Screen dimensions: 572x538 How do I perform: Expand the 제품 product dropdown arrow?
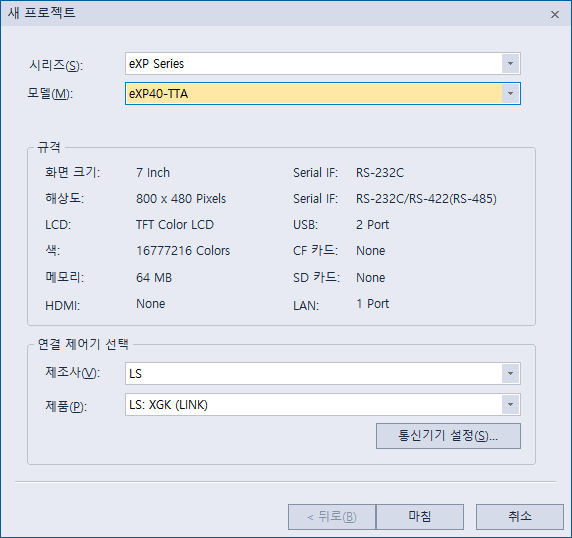point(510,404)
